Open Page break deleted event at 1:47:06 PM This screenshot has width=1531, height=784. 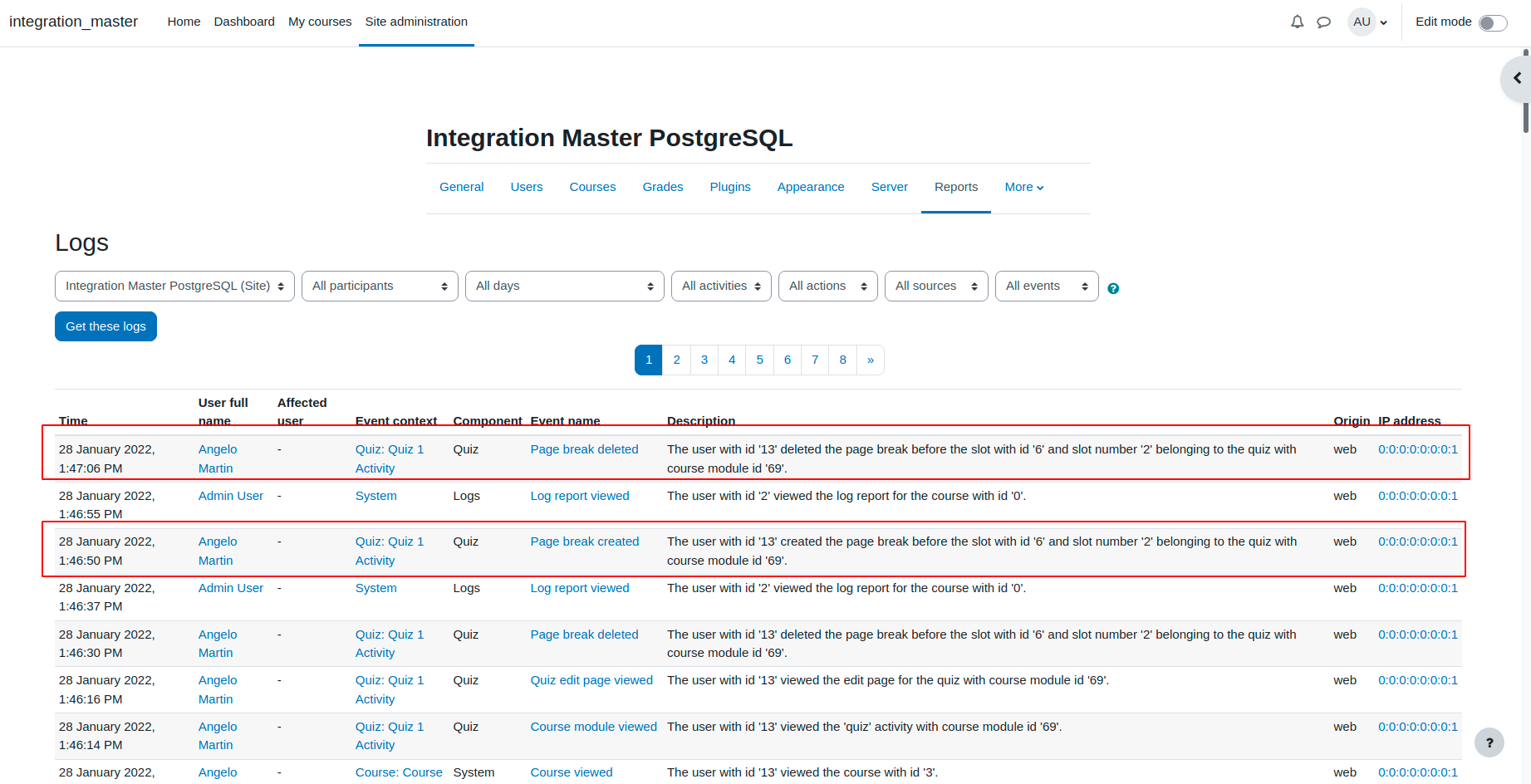click(x=584, y=449)
